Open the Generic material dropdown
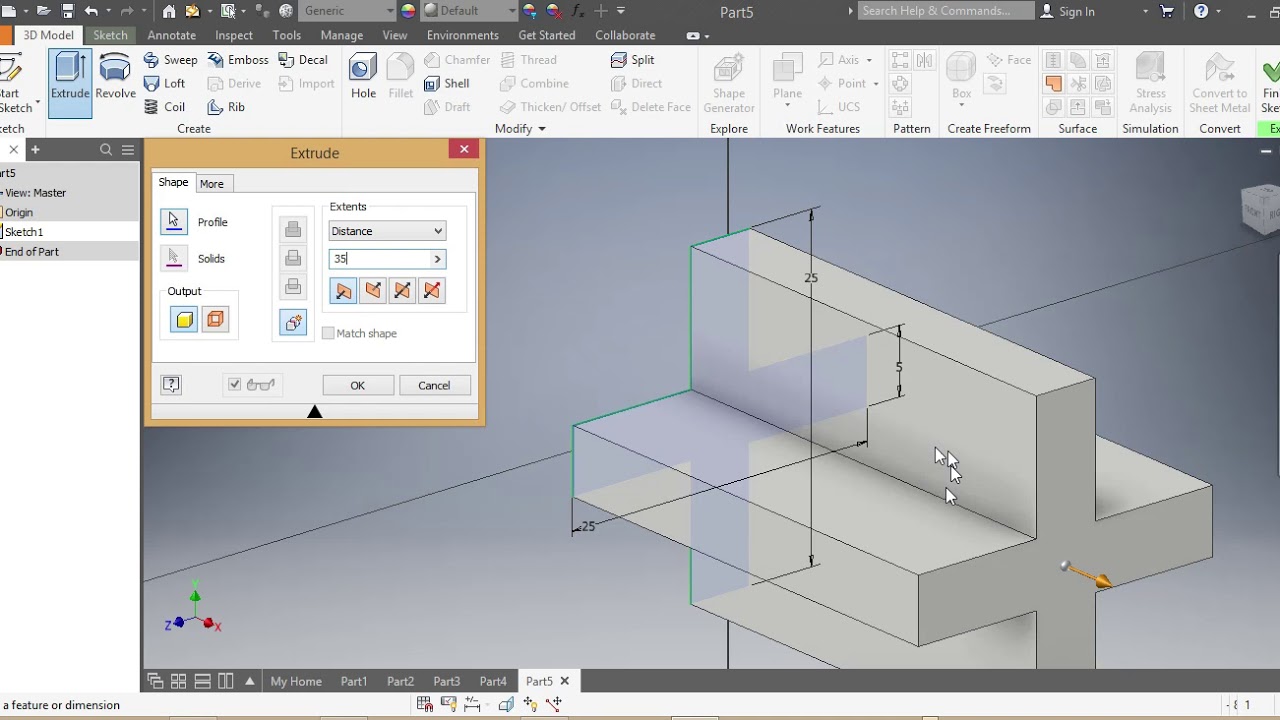Screen dimensions: 1280x720 point(348,11)
